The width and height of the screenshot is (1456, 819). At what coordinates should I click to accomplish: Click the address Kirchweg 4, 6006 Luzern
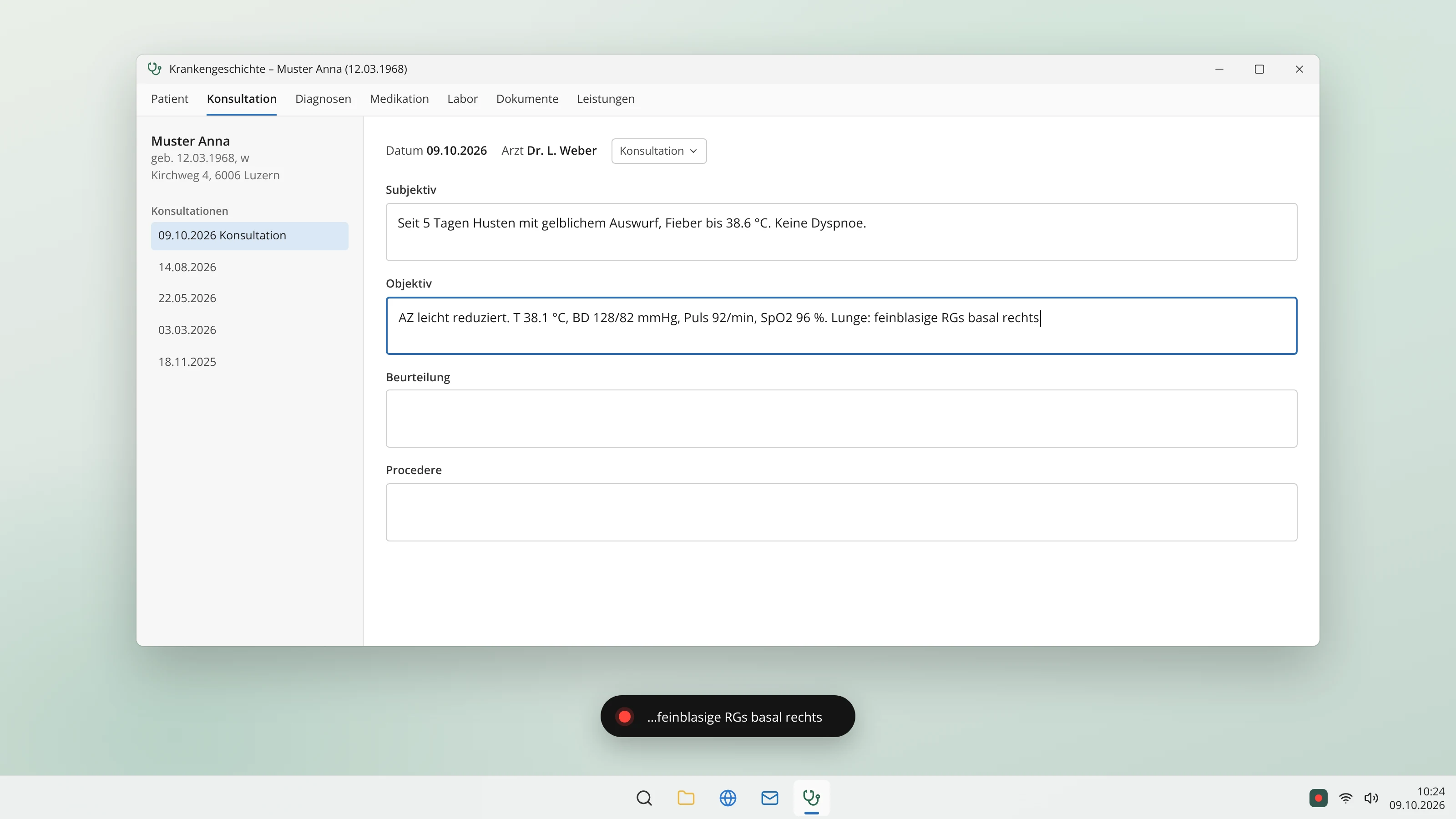(x=215, y=175)
